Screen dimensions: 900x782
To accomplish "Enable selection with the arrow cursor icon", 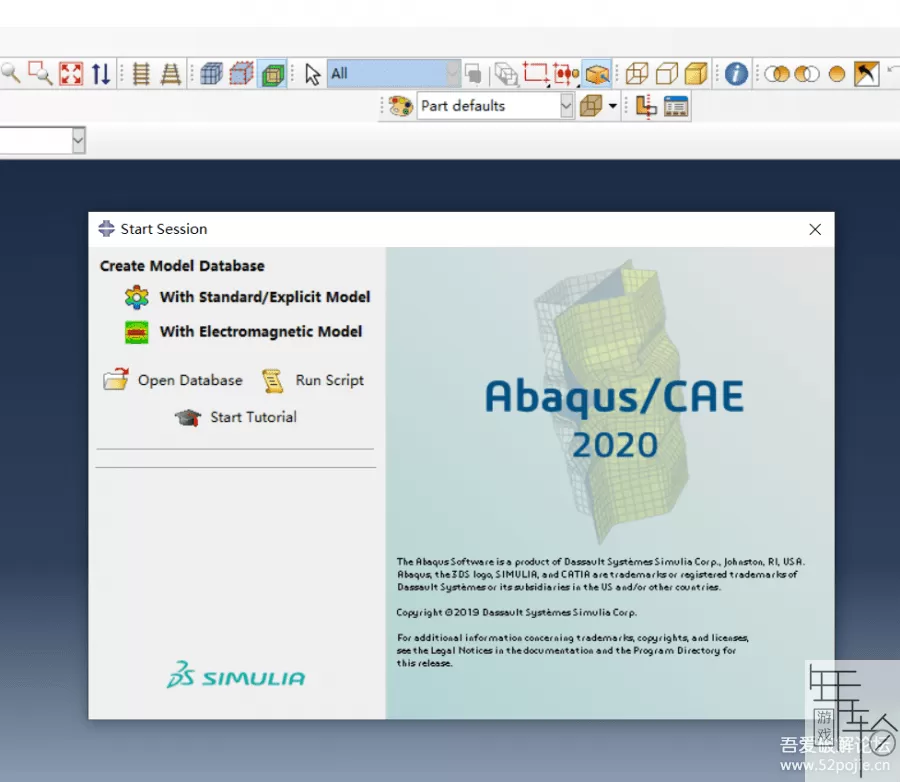I will pyautogui.click(x=313, y=74).
